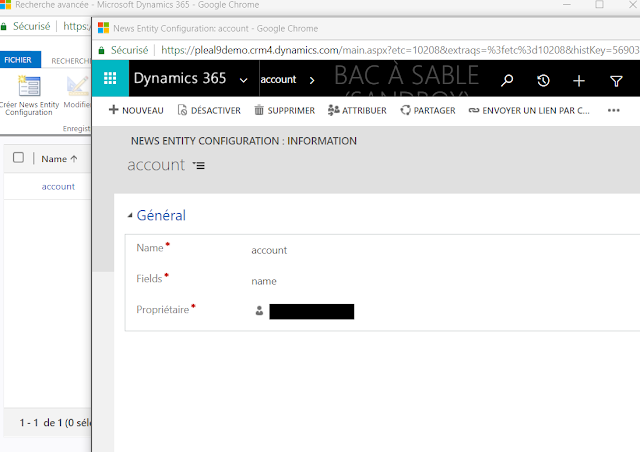
Task: Click the NOUVEAU plus command
Action: pos(136,110)
